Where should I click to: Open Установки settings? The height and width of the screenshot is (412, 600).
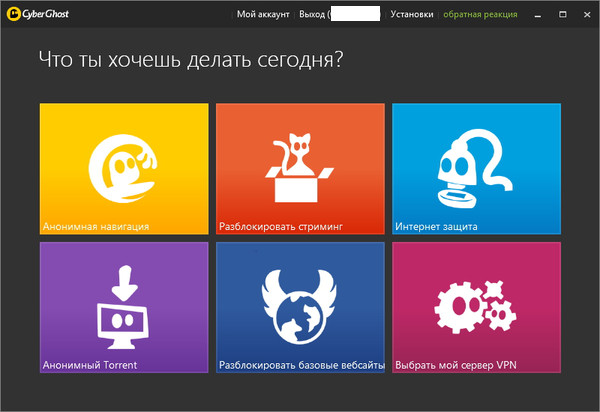point(412,15)
